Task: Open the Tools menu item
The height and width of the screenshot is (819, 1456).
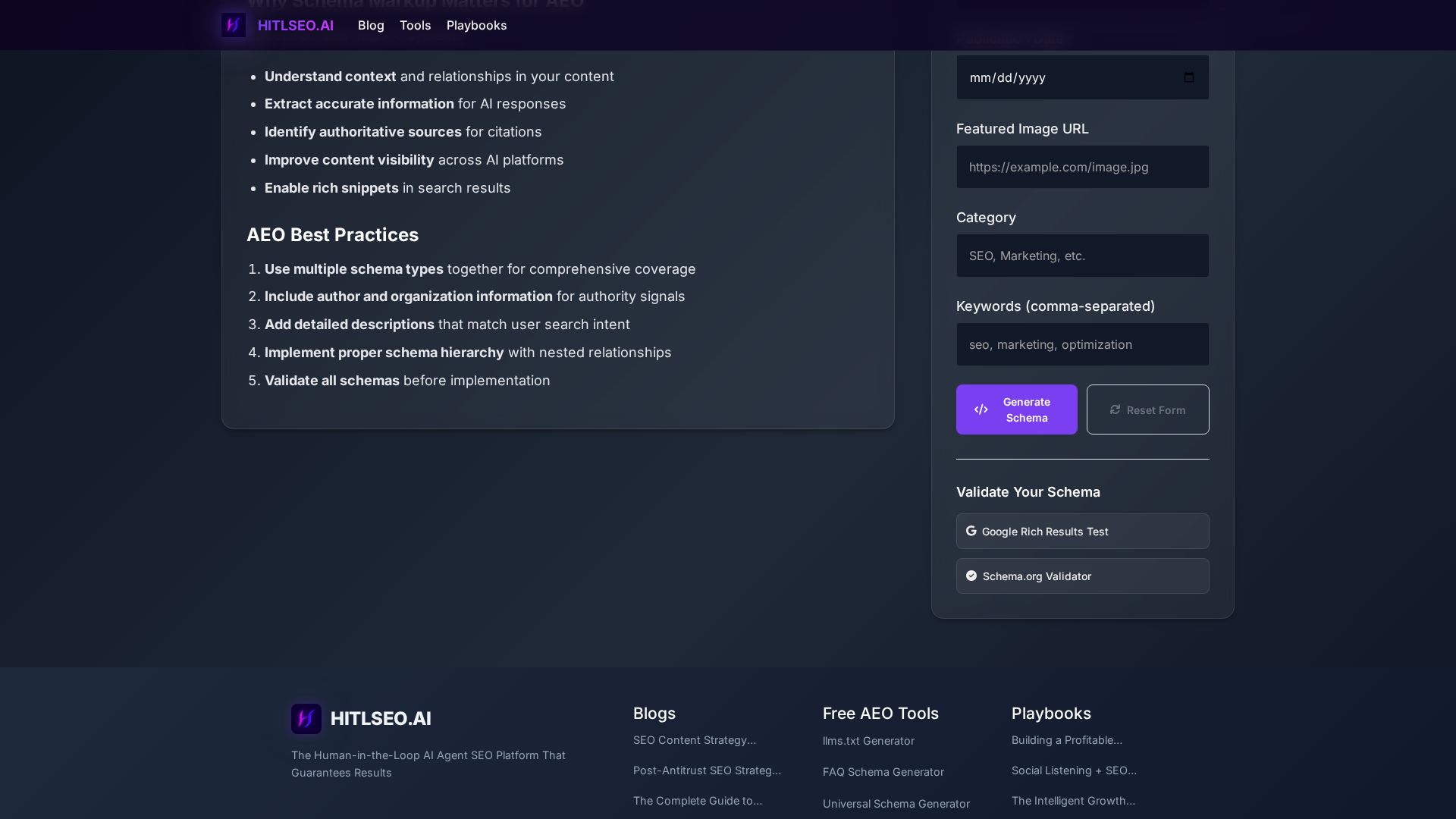Action: (x=415, y=25)
